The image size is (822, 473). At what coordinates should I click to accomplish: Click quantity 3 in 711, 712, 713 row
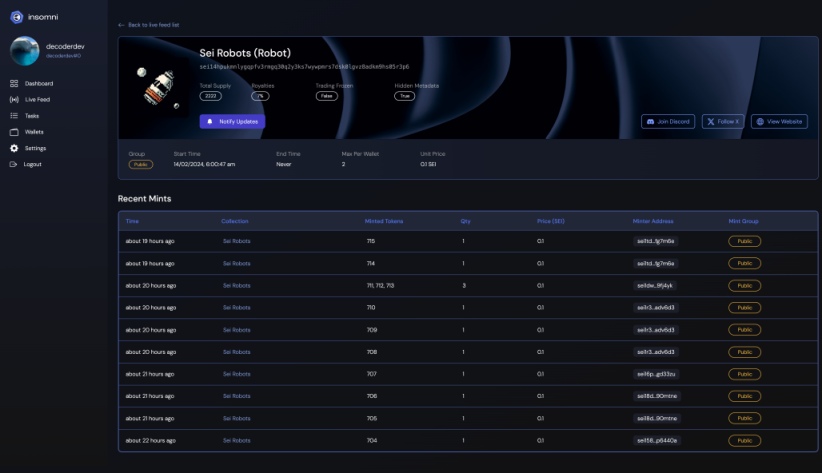tap(464, 286)
